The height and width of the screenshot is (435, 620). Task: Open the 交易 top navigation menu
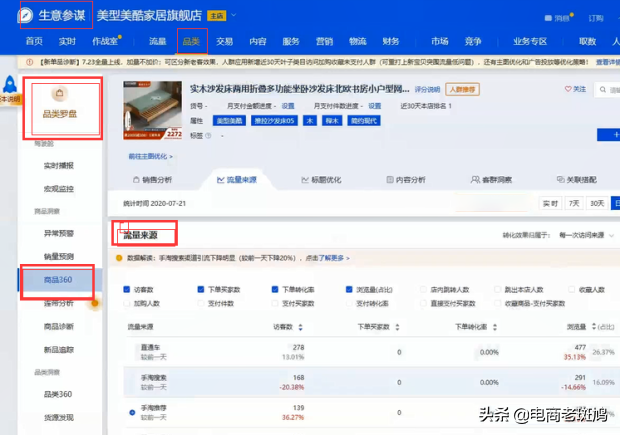224,41
